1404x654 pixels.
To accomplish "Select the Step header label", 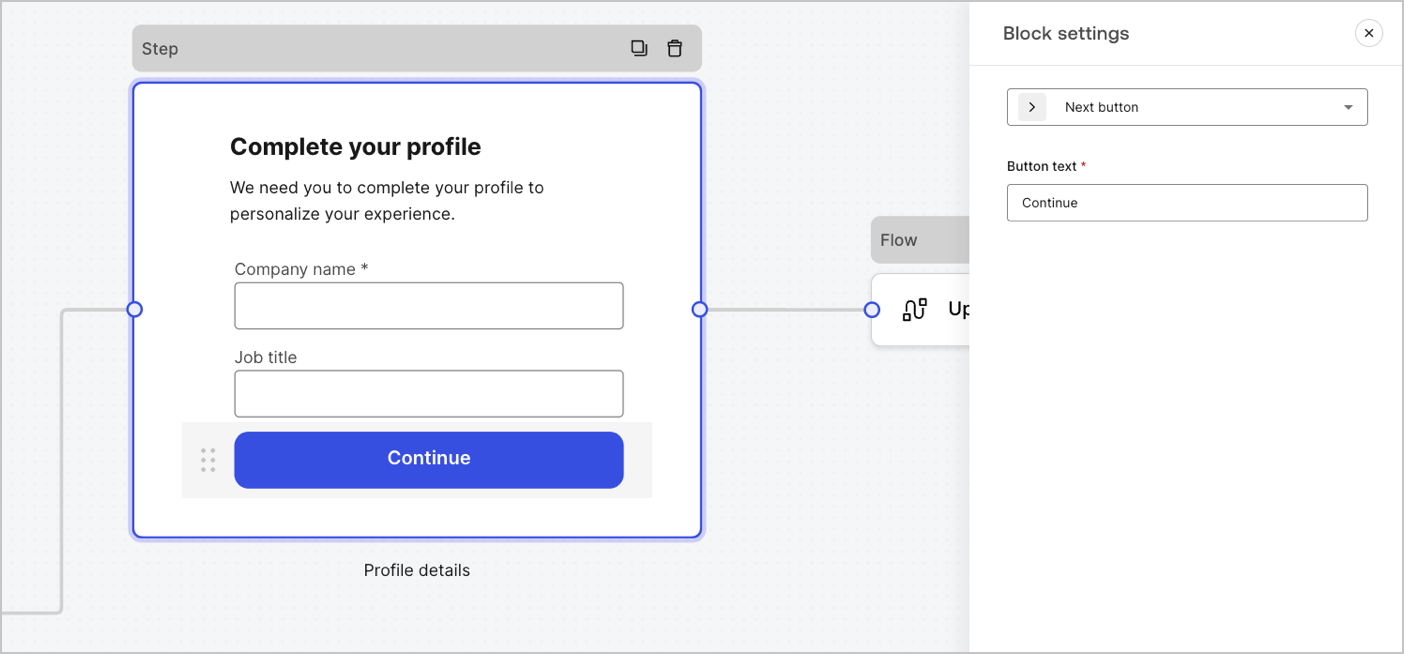I will point(160,47).
